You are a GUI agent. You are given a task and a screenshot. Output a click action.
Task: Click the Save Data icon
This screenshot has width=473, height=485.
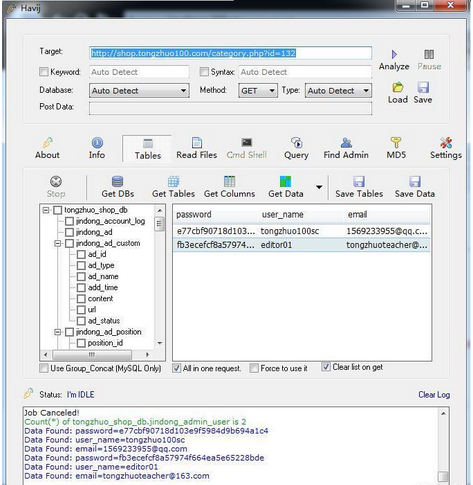tap(415, 181)
